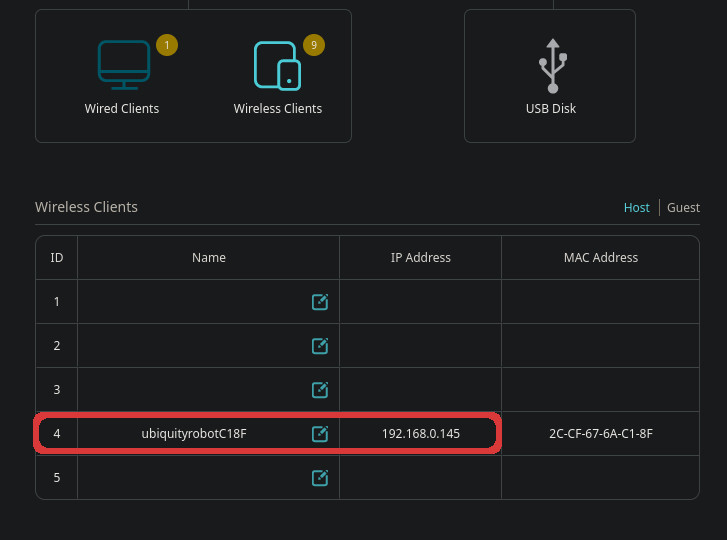
Task: Select the MAC address 2C-CF-67-6A-C1-8F
Action: (x=600, y=434)
